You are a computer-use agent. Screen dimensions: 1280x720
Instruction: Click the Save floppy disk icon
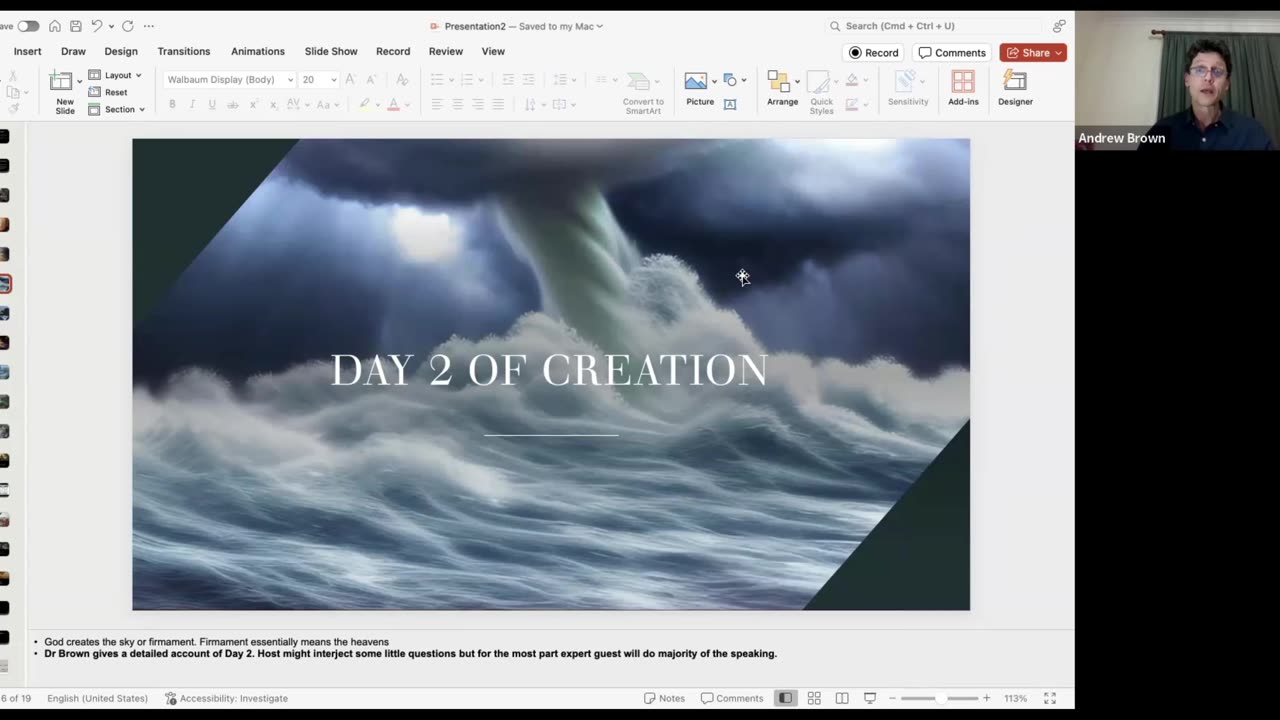pos(75,26)
